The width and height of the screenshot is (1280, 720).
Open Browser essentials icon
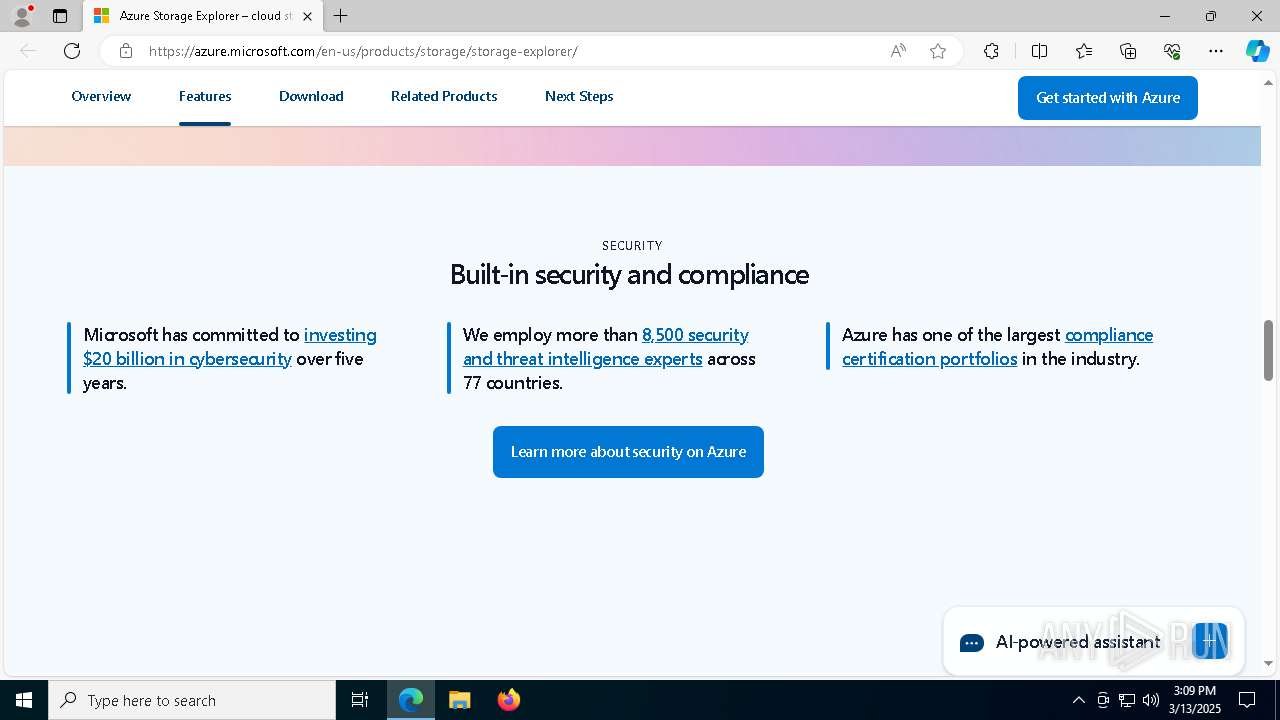pyautogui.click(x=1172, y=51)
